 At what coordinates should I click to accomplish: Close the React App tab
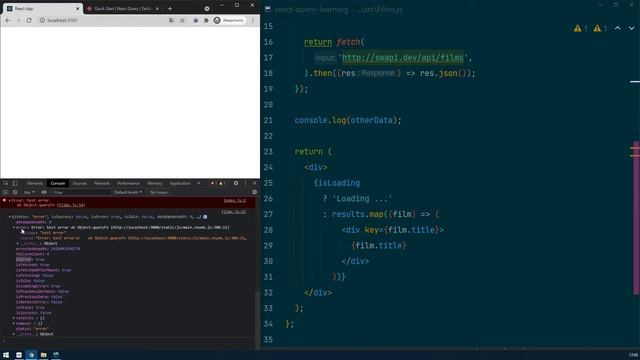(77, 9)
